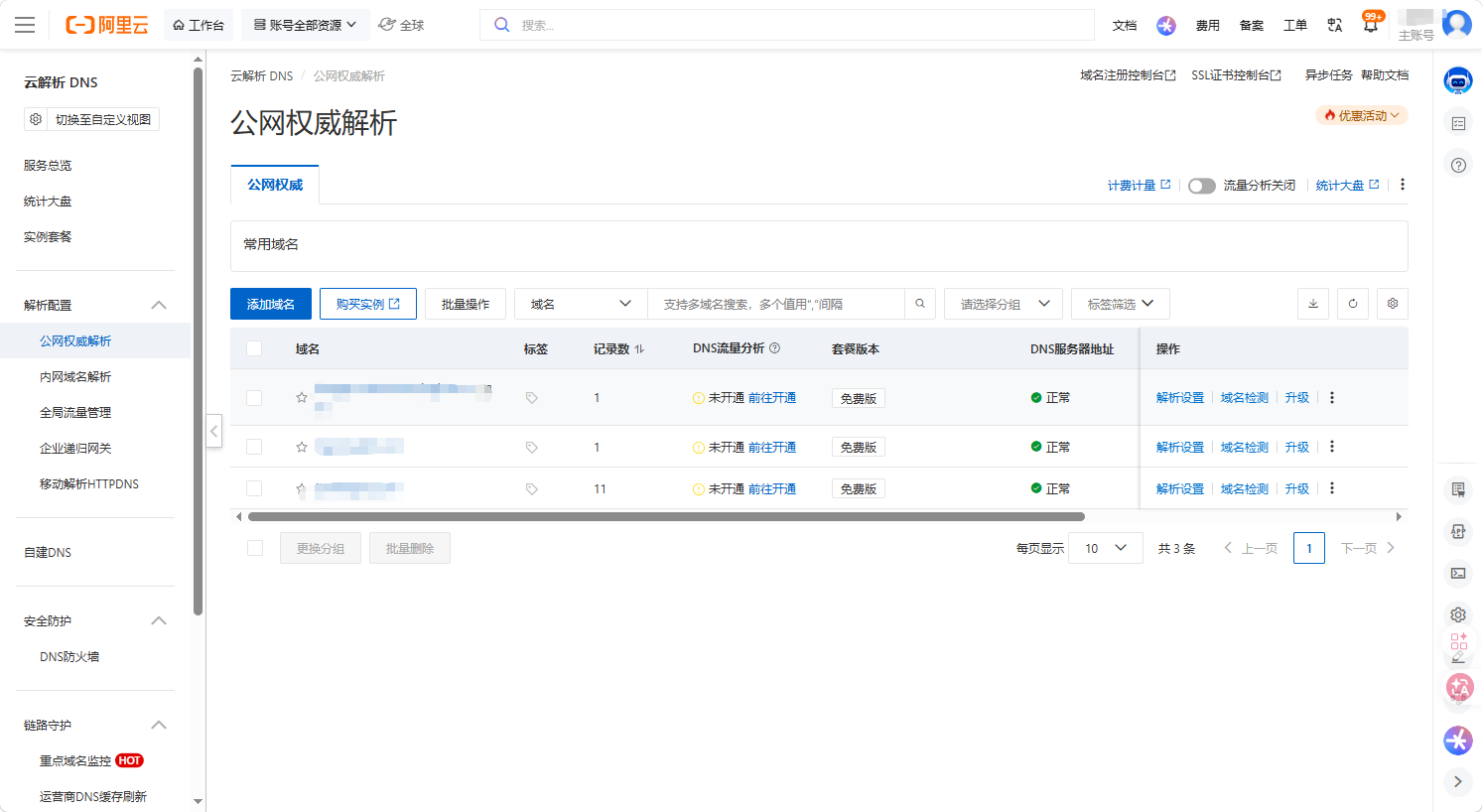Collapse the 链路守护 sidebar section
Screen dimensions: 1482x812
(x=159, y=725)
